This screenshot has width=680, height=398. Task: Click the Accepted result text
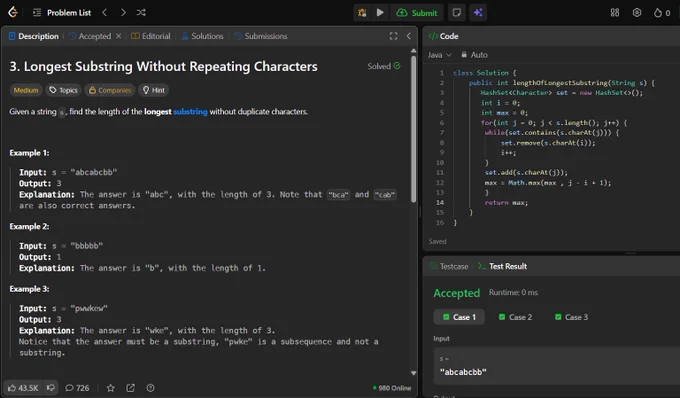[x=457, y=293]
